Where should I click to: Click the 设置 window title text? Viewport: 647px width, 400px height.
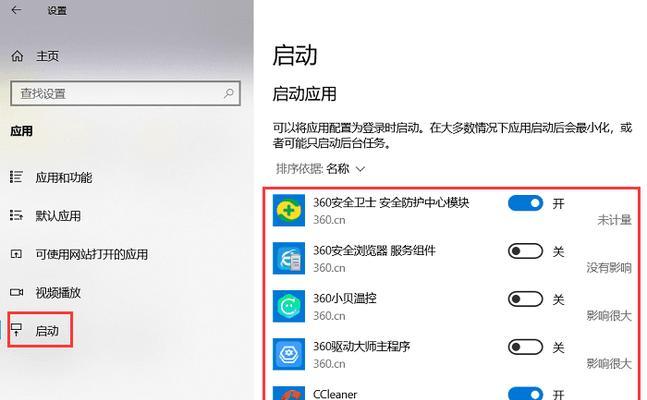[57, 11]
